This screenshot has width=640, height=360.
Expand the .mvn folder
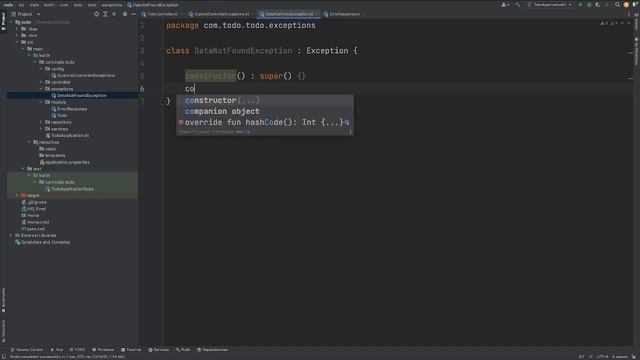[x=17, y=36]
